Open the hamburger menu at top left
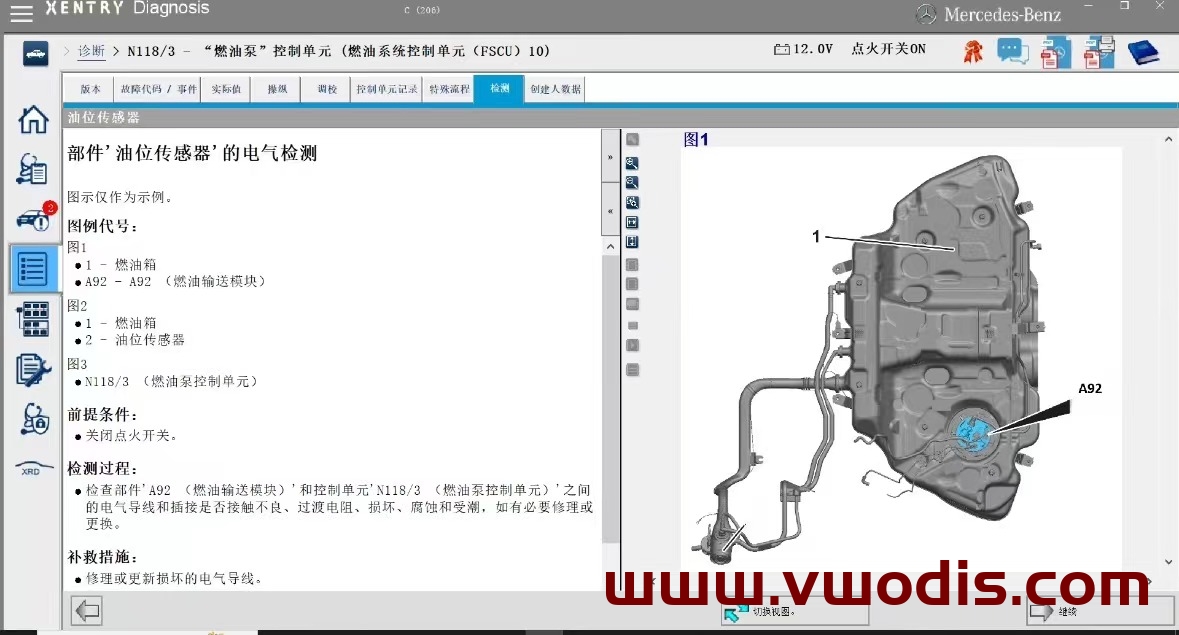Viewport: 1179px width, 635px height. coord(21,13)
